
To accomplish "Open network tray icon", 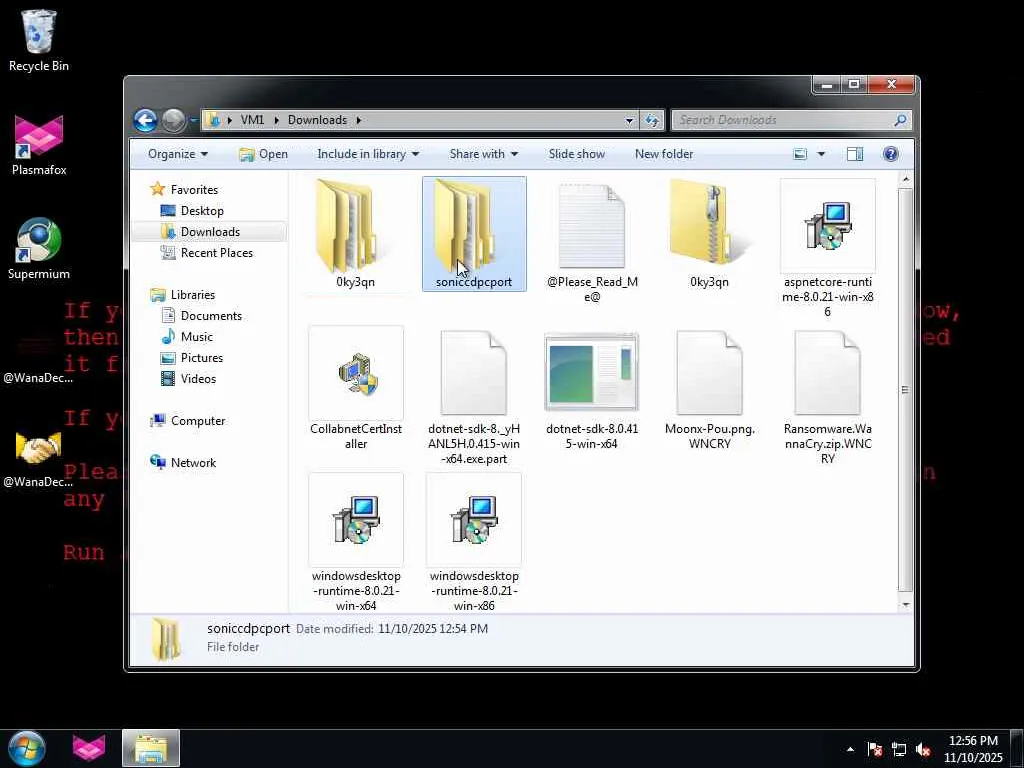I will pyautogui.click(x=899, y=749).
